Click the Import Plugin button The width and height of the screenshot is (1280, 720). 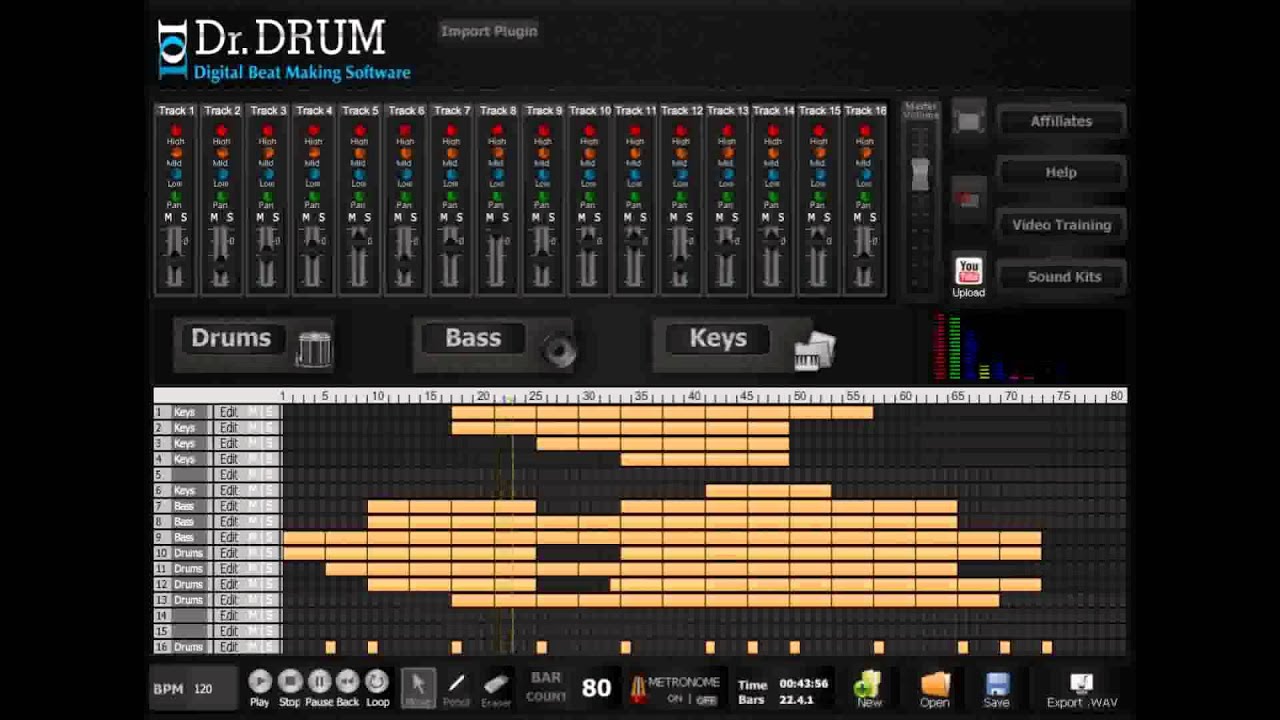489,31
